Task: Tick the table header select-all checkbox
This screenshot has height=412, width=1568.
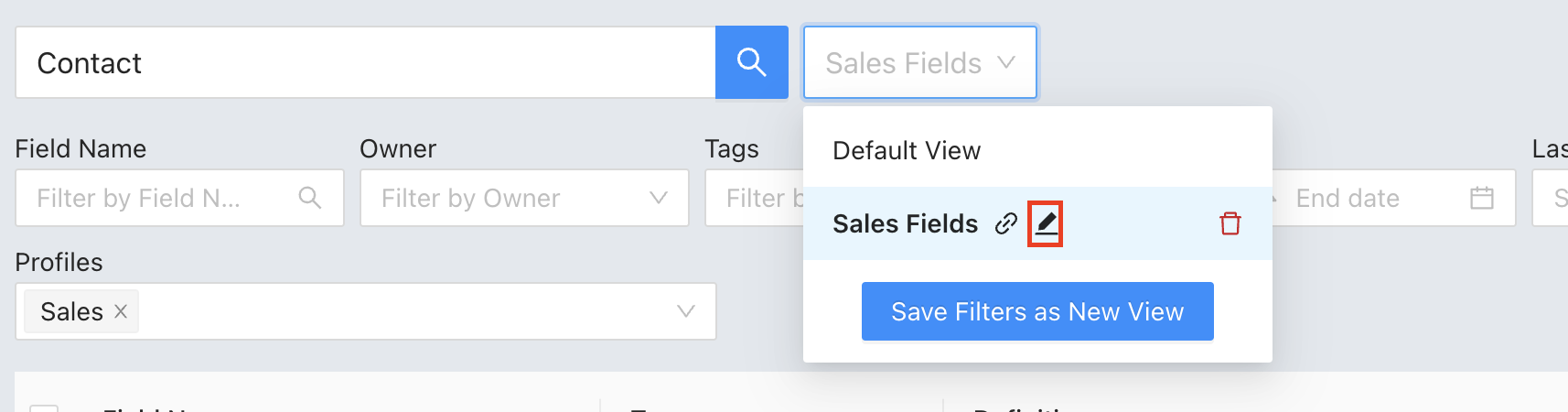Action: point(44,408)
